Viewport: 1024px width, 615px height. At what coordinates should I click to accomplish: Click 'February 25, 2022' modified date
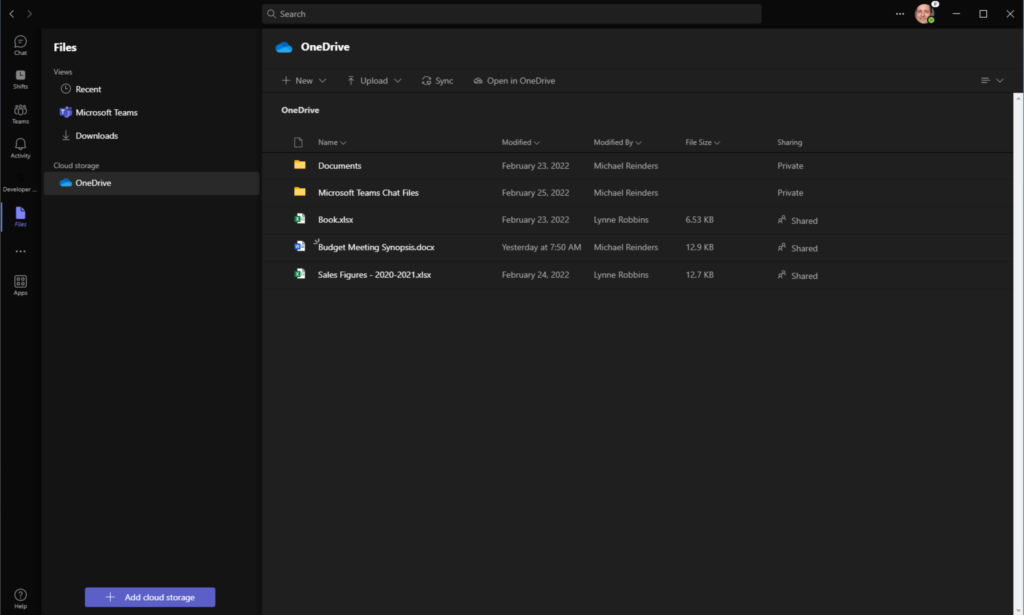pyautogui.click(x=536, y=193)
